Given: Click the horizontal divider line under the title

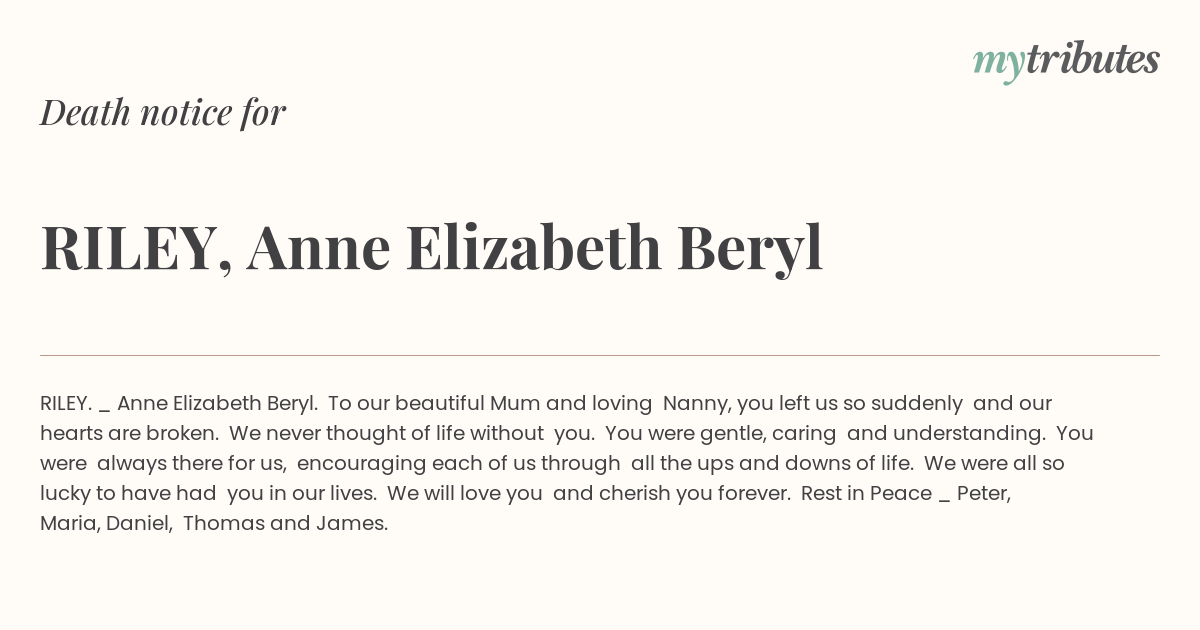Looking at the screenshot, I should click(x=600, y=355).
